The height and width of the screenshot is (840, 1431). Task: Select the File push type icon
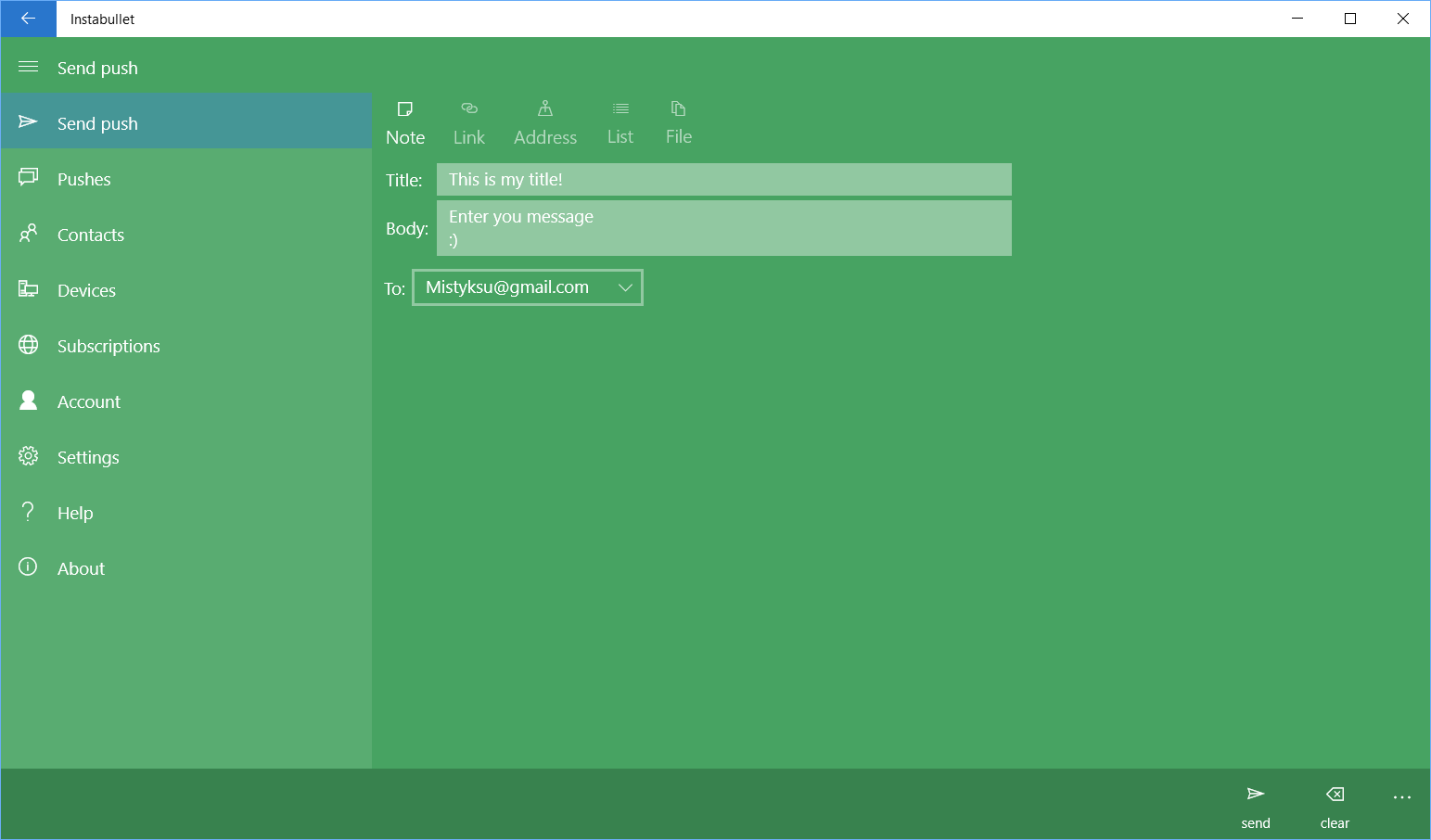click(x=678, y=121)
